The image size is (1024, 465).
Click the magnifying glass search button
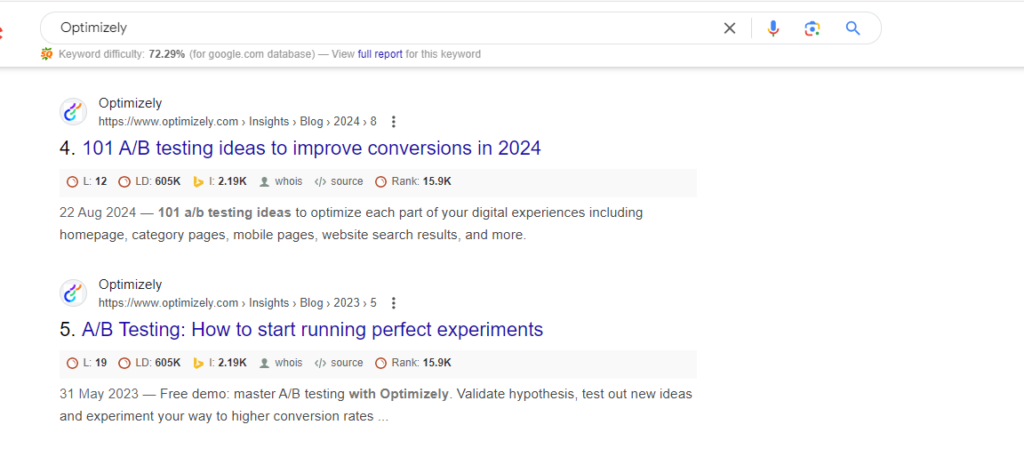[852, 28]
